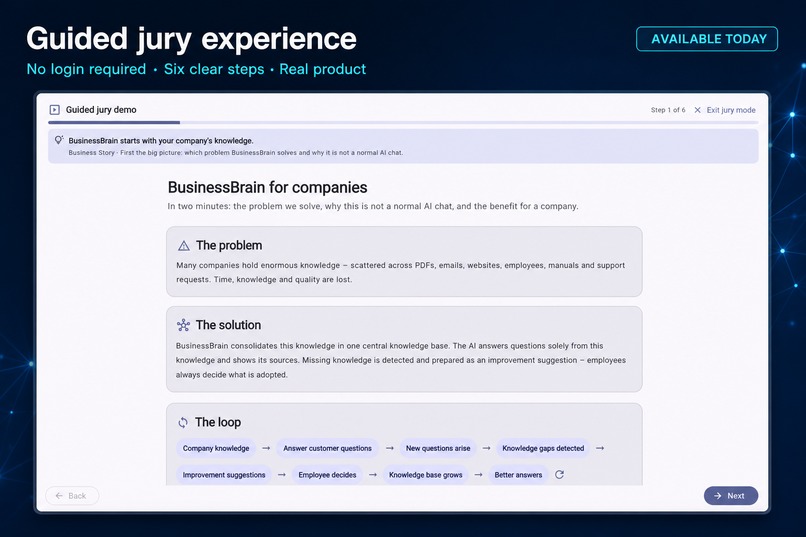806x537 pixels.
Task: Click The solution card heading
Action: click(x=228, y=325)
